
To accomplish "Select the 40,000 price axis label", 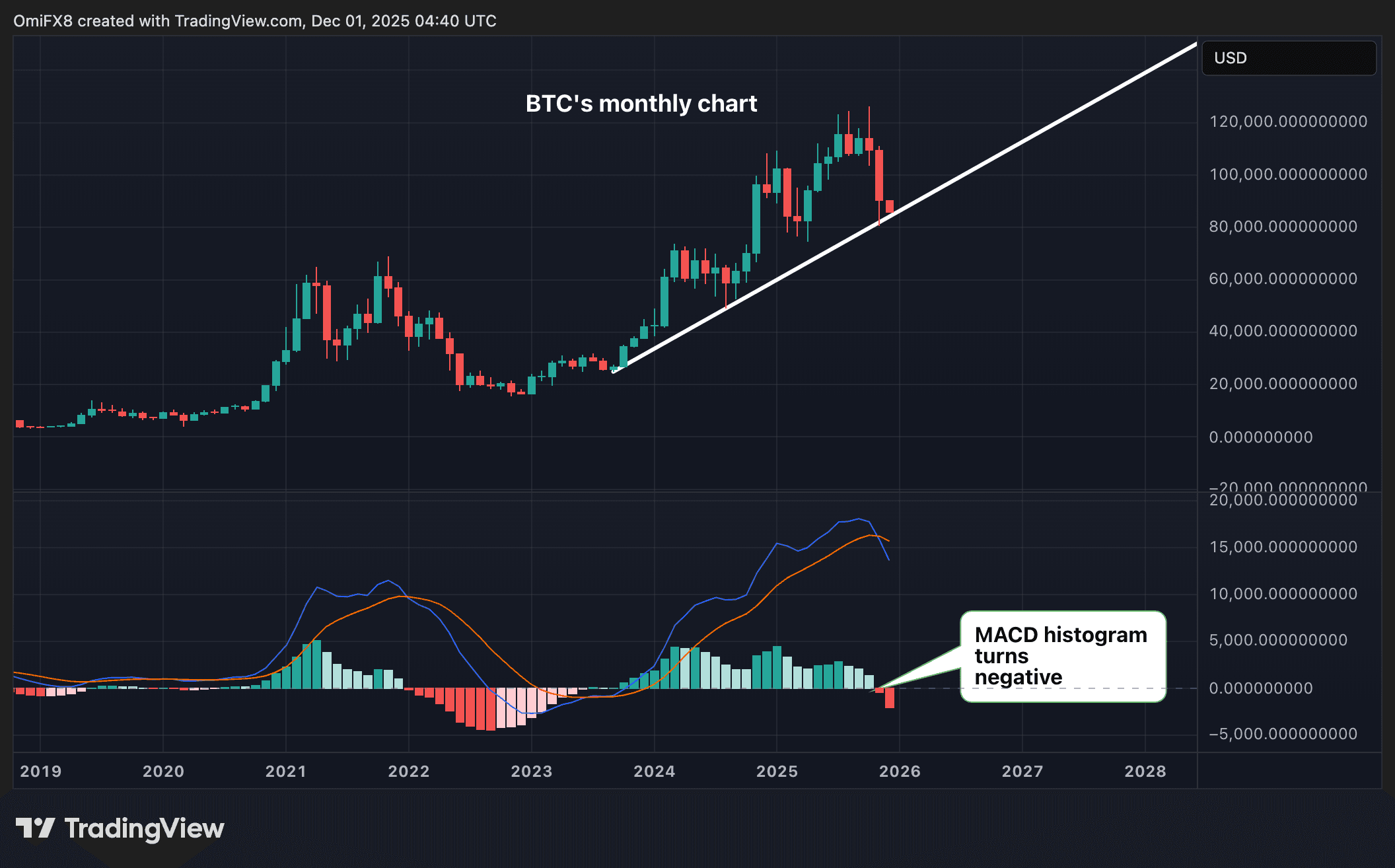I will tap(1283, 331).
